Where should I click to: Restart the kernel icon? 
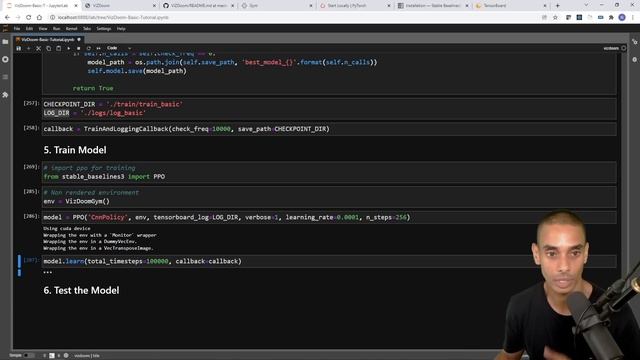coord(89,48)
